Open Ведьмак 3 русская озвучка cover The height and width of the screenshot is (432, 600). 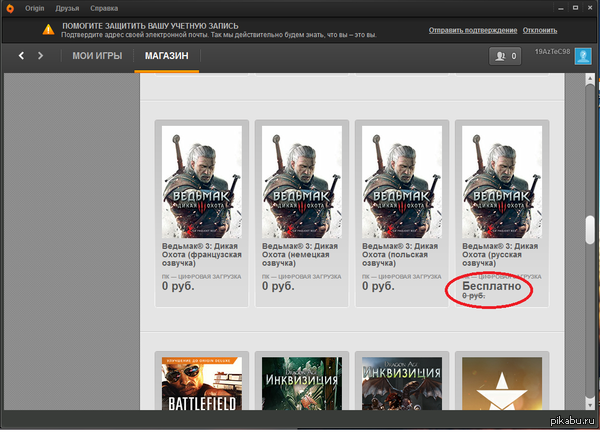point(502,182)
